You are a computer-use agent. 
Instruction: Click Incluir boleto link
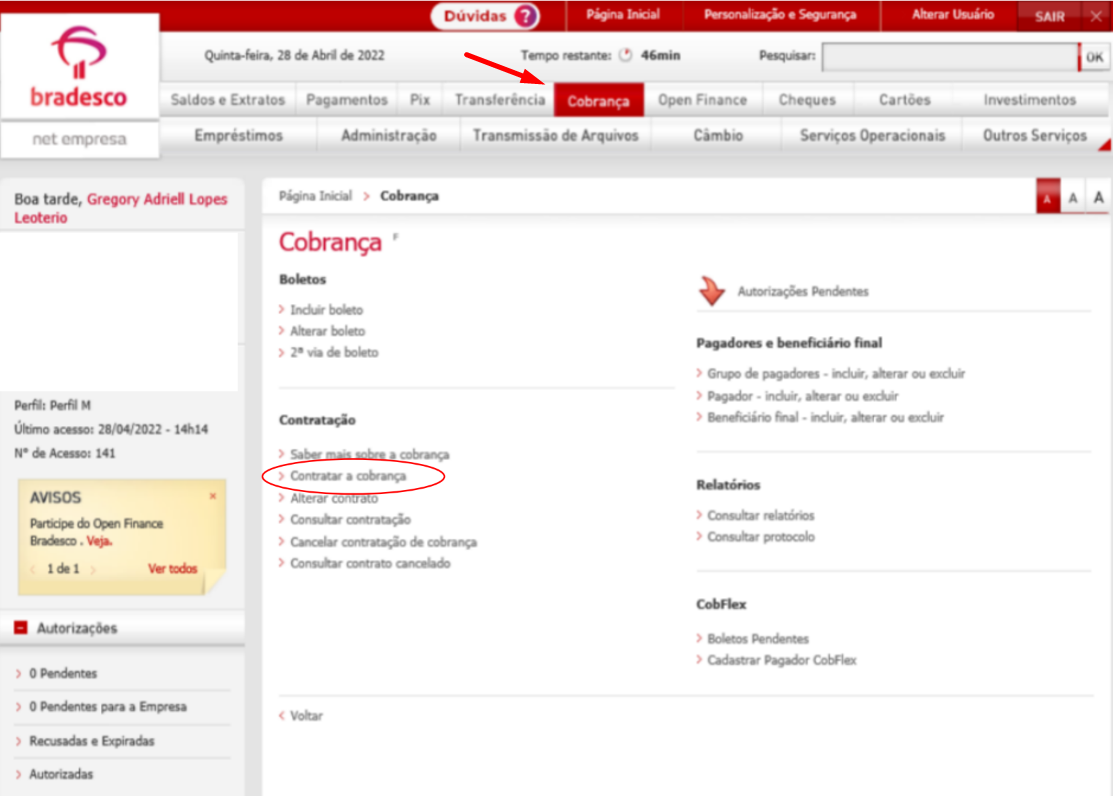(x=327, y=310)
